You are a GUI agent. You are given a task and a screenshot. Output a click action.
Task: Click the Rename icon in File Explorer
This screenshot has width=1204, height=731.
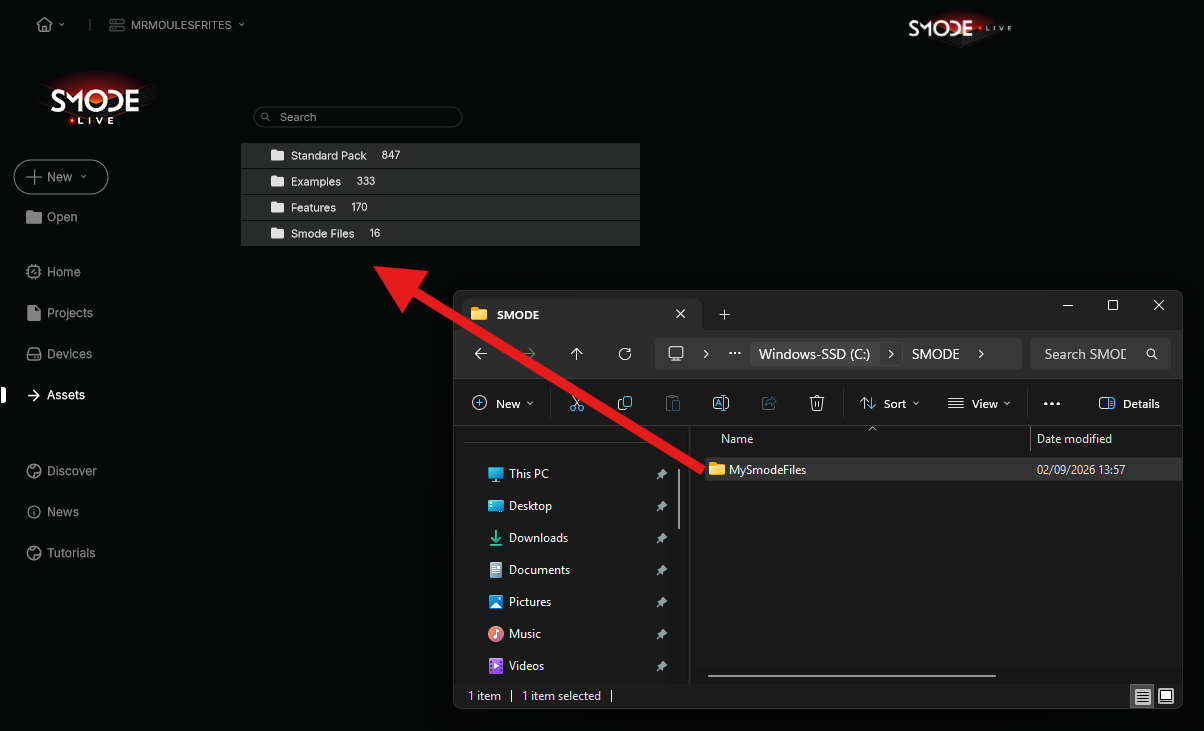click(x=721, y=404)
